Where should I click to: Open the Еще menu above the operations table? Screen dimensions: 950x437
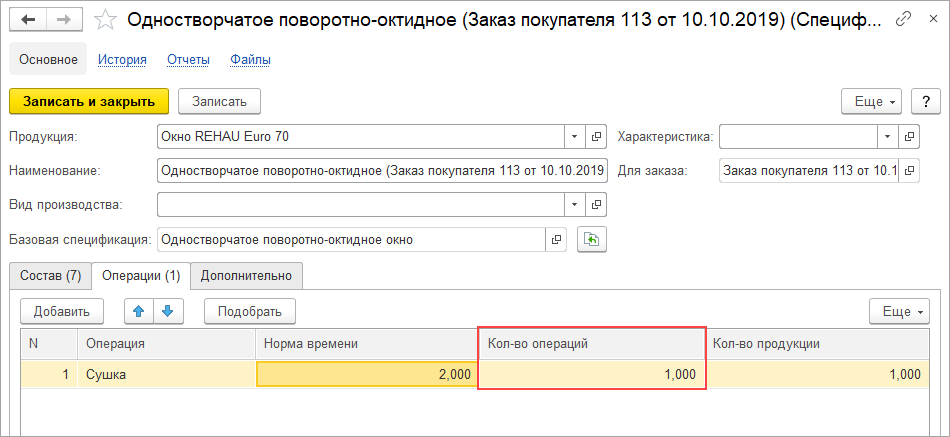point(900,311)
